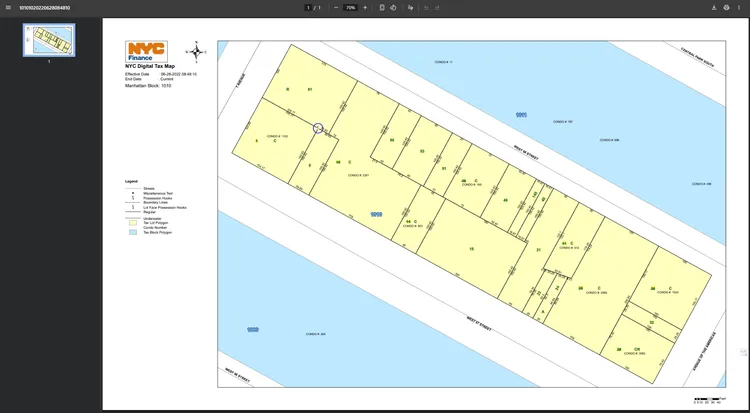Download the PDF file
This screenshot has width=750, height=413.
pyautogui.click(x=712, y=7)
